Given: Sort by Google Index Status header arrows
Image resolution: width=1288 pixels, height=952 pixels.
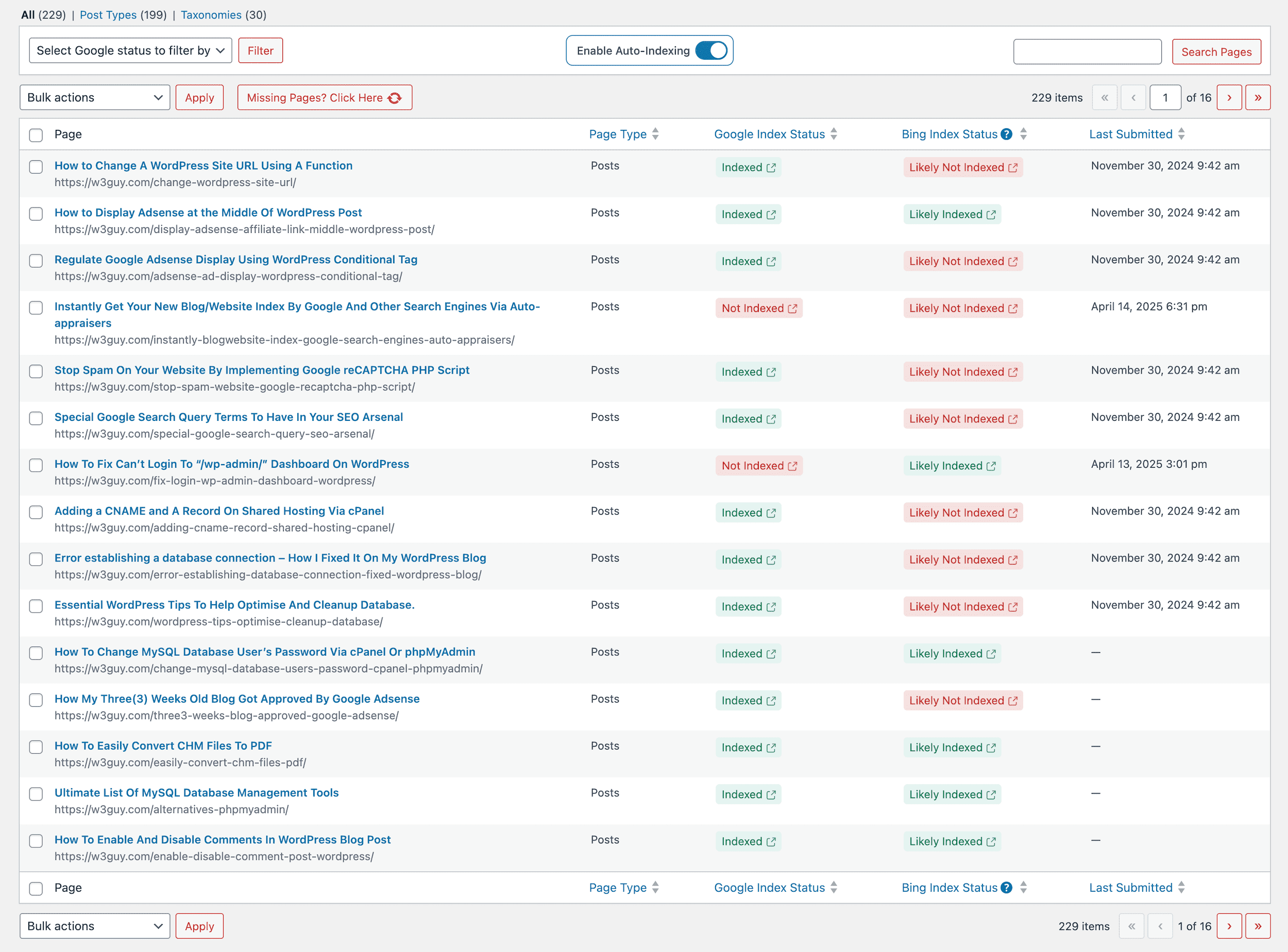Looking at the screenshot, I should coord(834,134).
